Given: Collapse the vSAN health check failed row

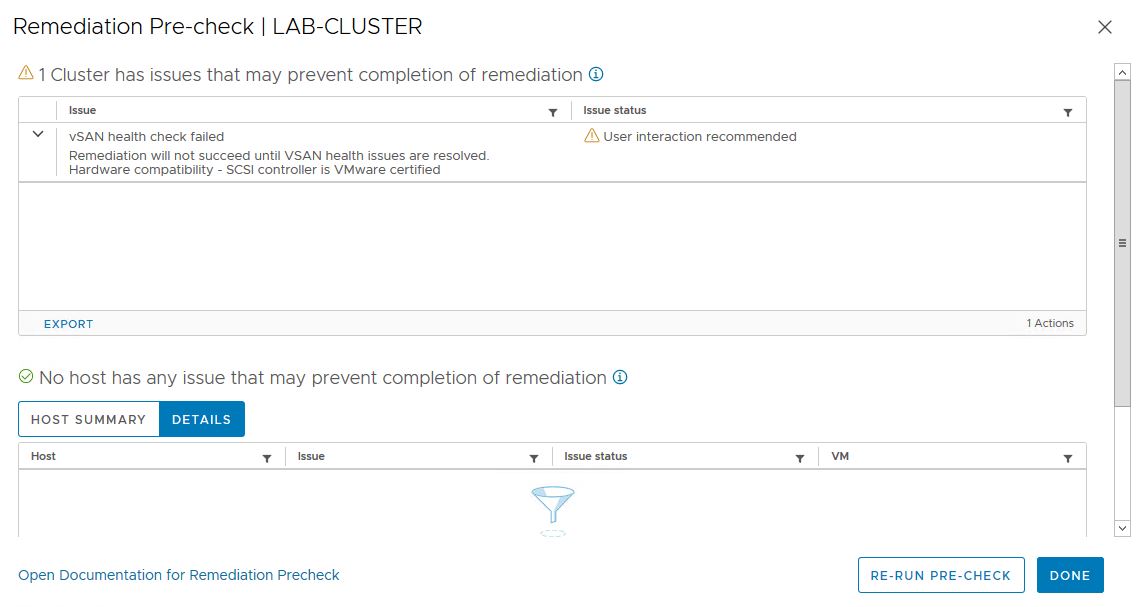Looking at the screenshot, I should (38, 135).
